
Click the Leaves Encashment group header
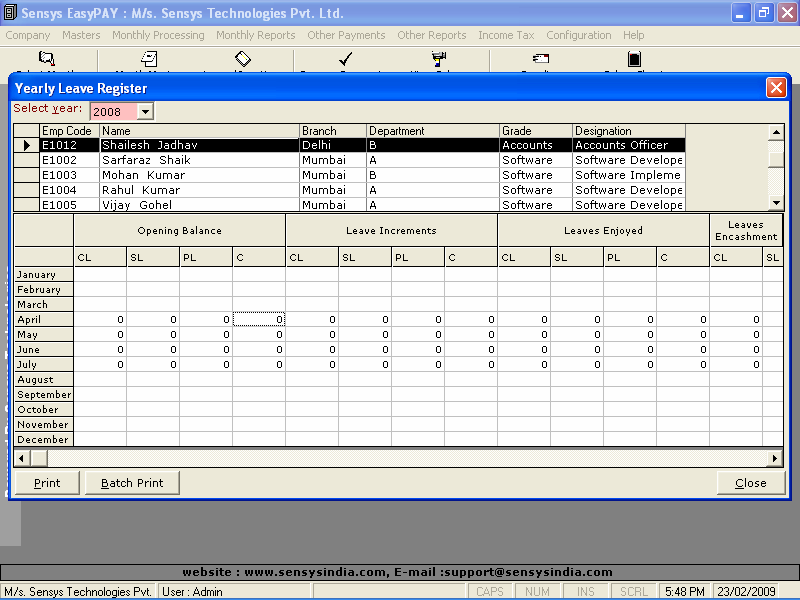click(x=746, y=231)
